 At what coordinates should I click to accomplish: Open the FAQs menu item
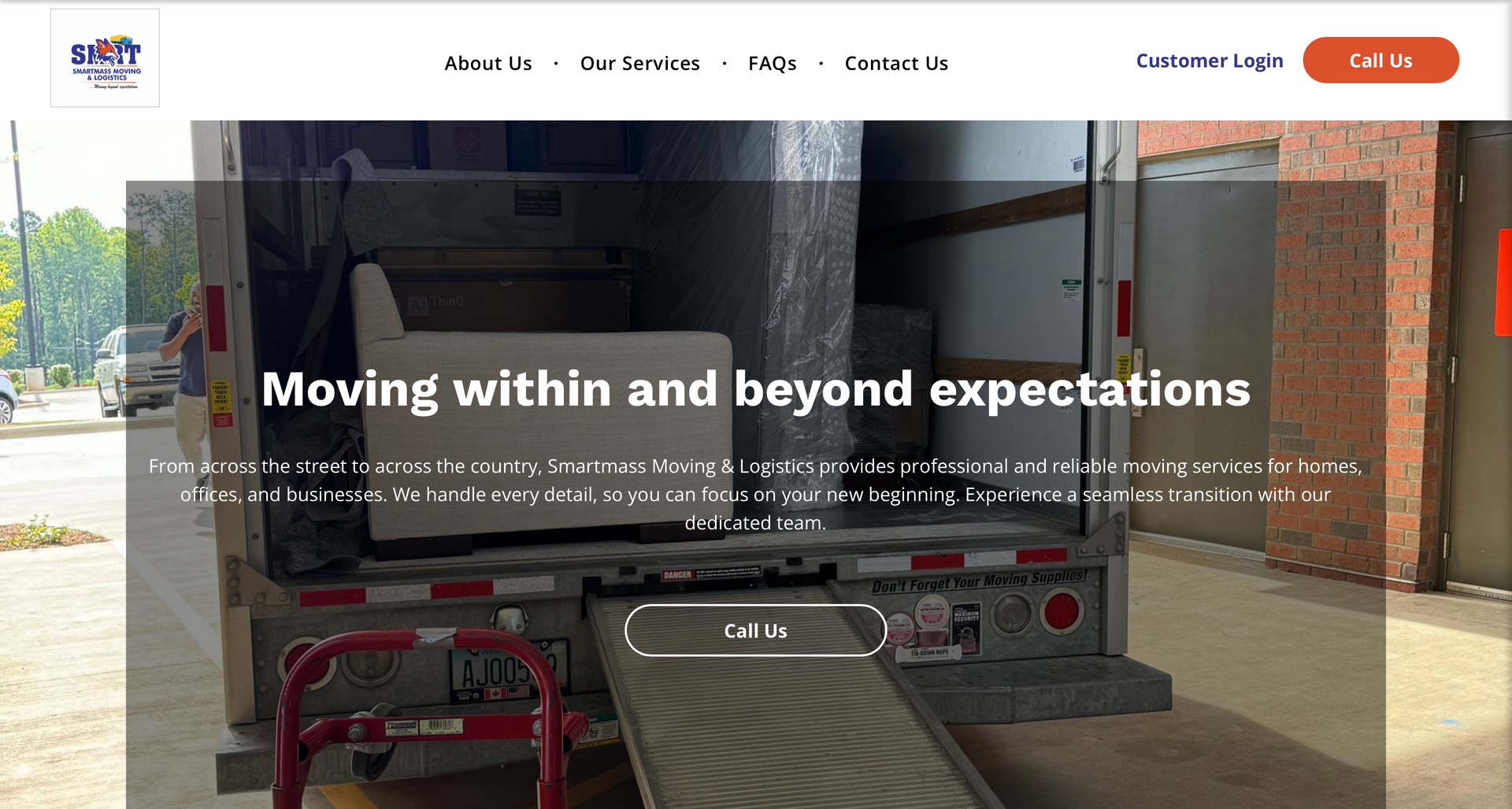coord(773,63)
